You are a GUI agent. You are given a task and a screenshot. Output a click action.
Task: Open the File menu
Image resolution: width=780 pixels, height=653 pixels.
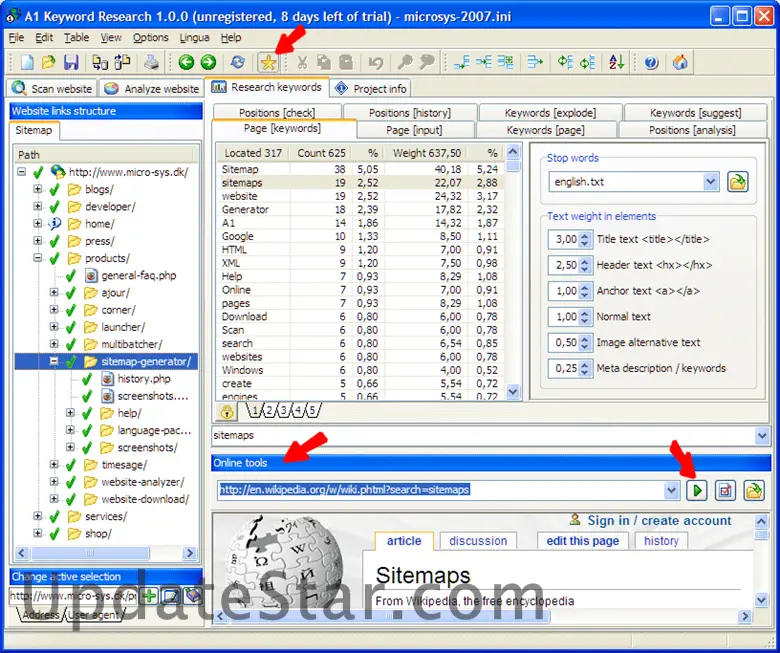pos(16,38)
